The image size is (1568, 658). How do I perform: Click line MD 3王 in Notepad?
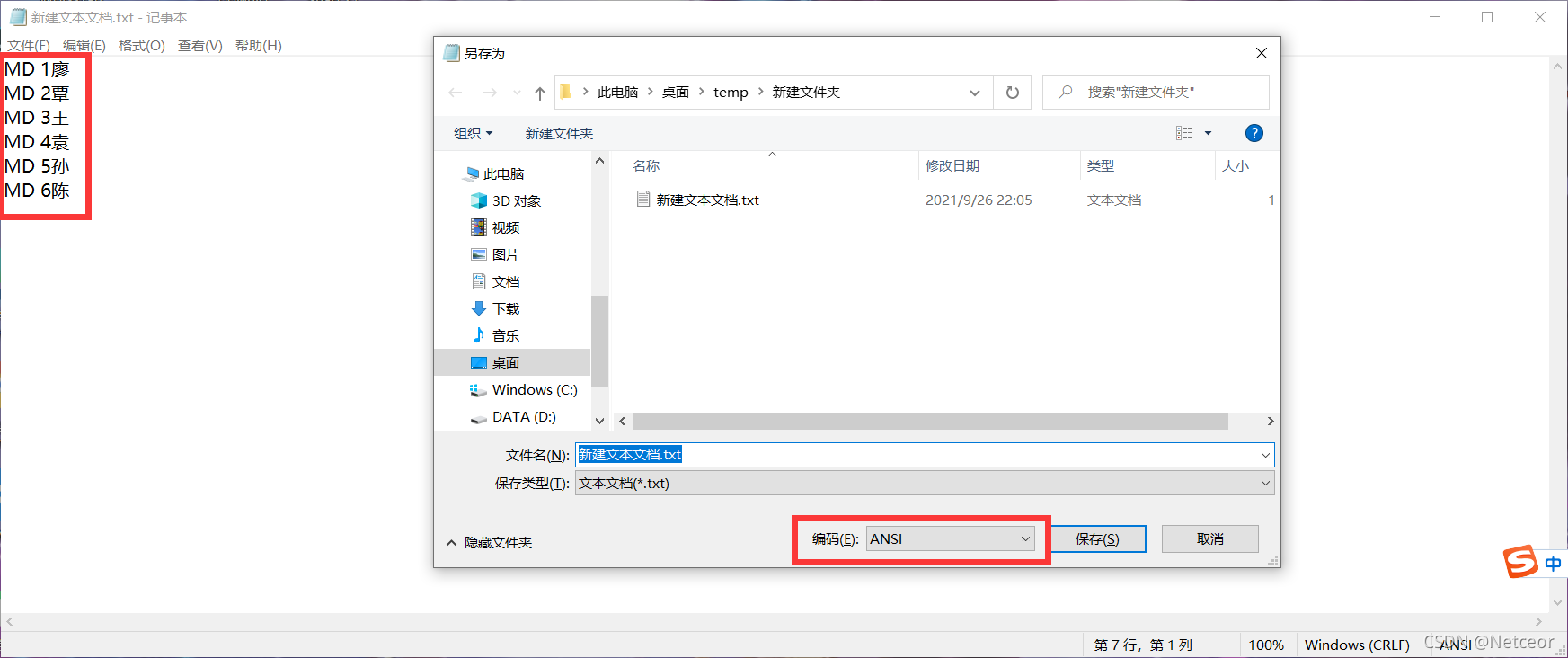tap(37, 118)
